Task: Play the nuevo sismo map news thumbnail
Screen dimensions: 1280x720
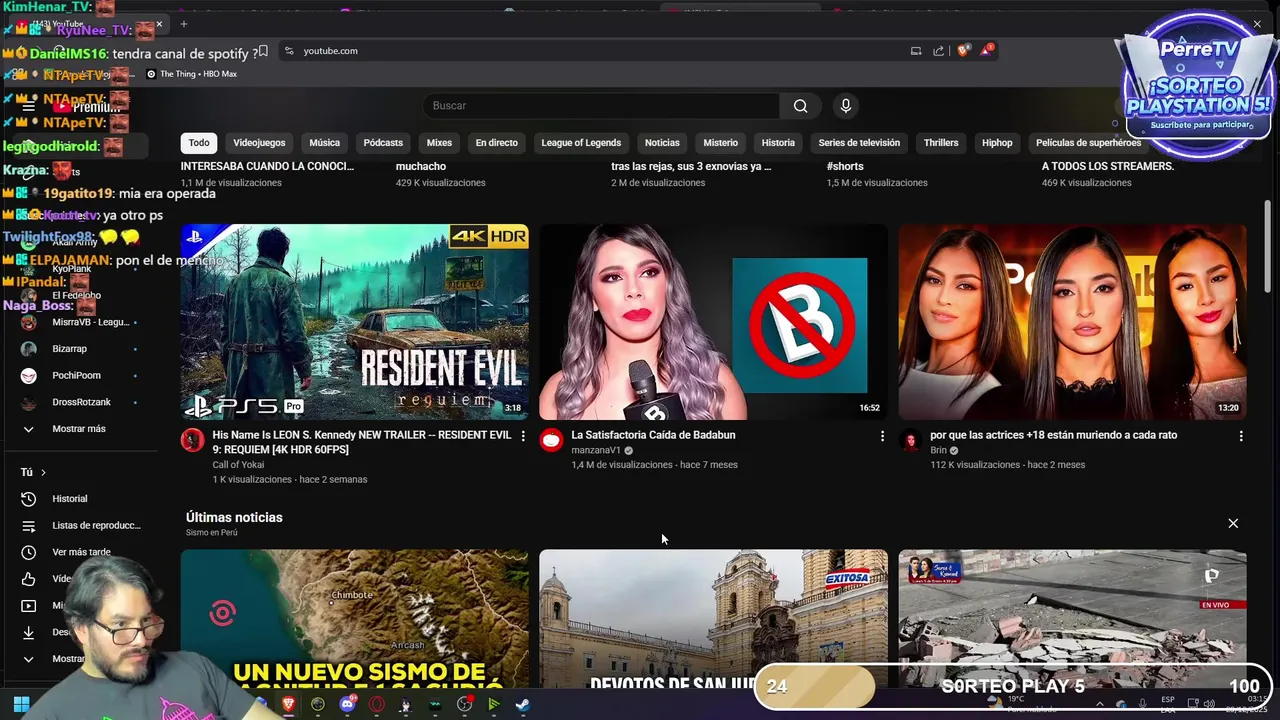Action: pos(354,619)
